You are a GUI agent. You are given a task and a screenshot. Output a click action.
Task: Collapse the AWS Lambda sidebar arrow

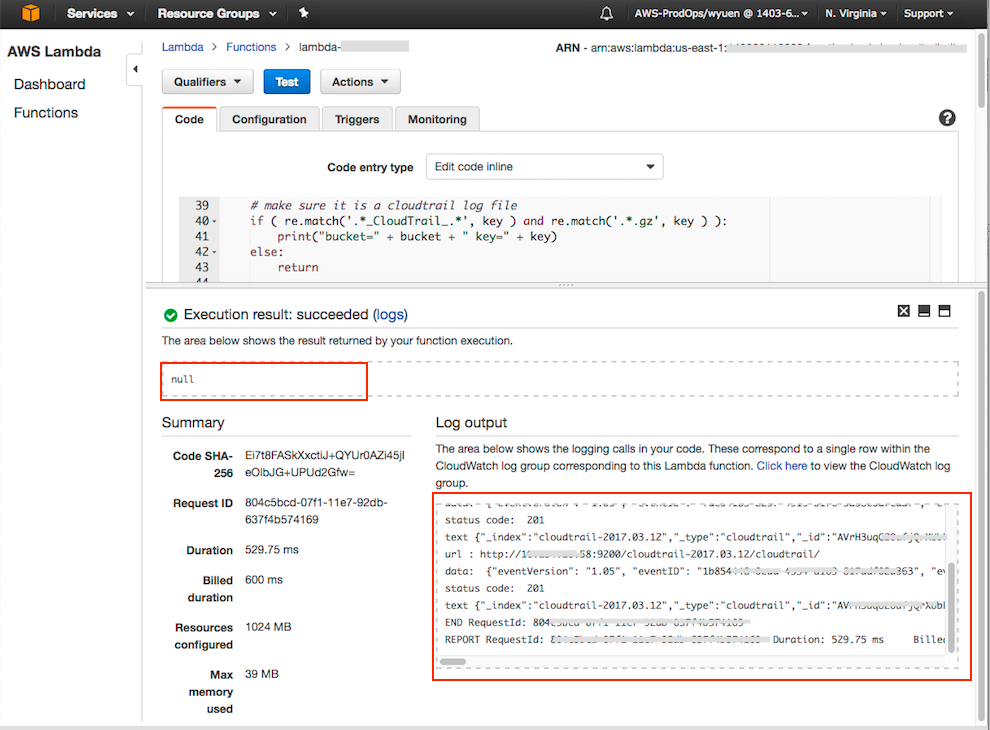coord(135,69)
